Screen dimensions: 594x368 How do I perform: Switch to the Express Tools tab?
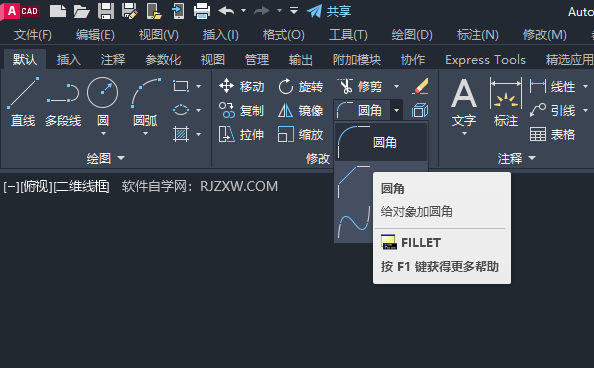pyautogui.click(x=485, y=60)
